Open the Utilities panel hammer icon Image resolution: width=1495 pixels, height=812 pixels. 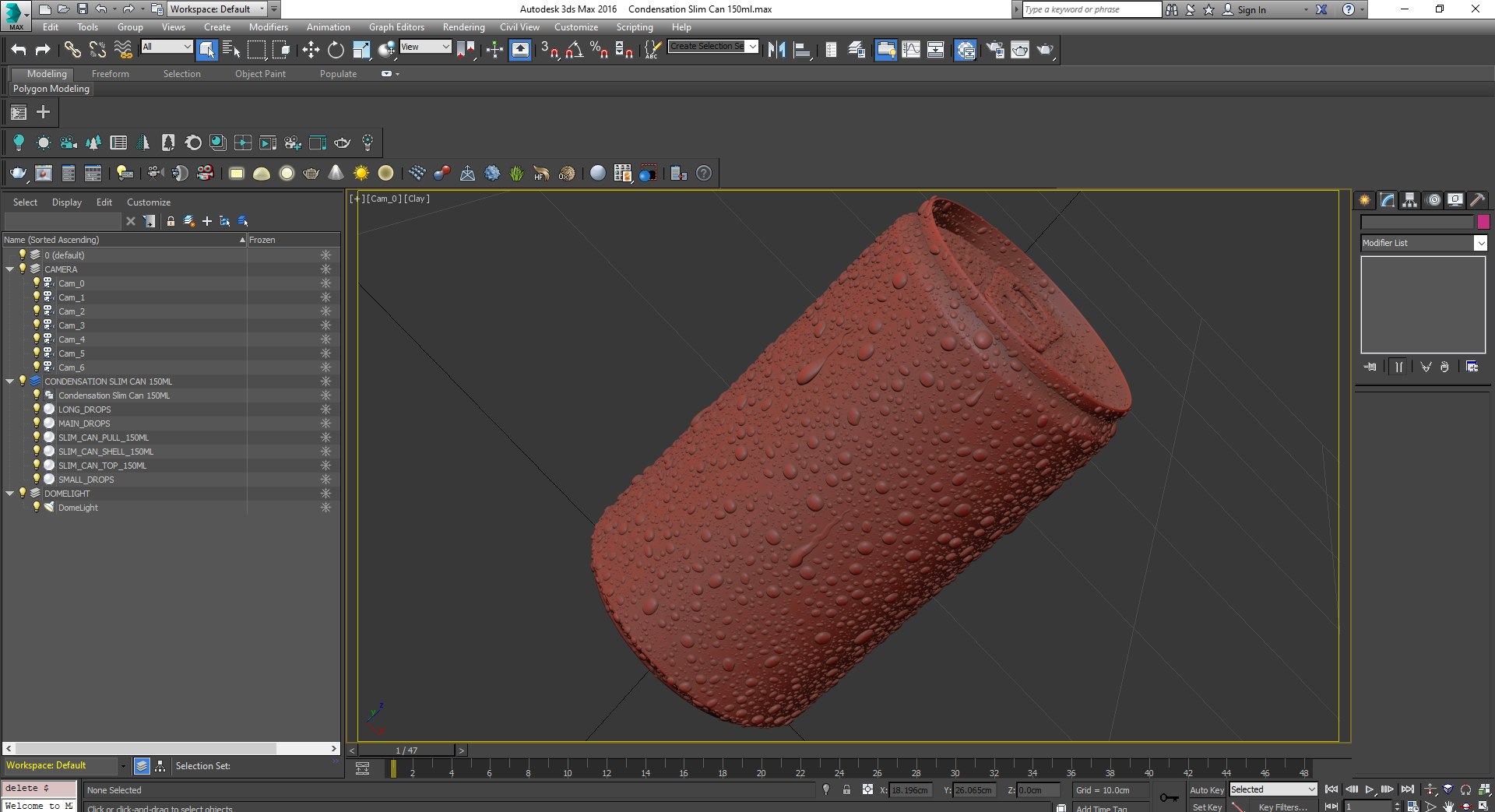pos(1477,200)
